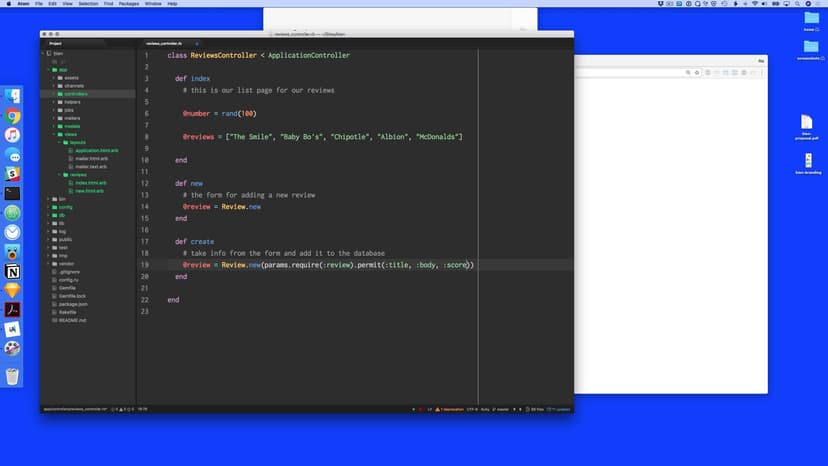Open index.html.erb in tree view
Viewport: 828px width, 466px height.
(90, 183)
